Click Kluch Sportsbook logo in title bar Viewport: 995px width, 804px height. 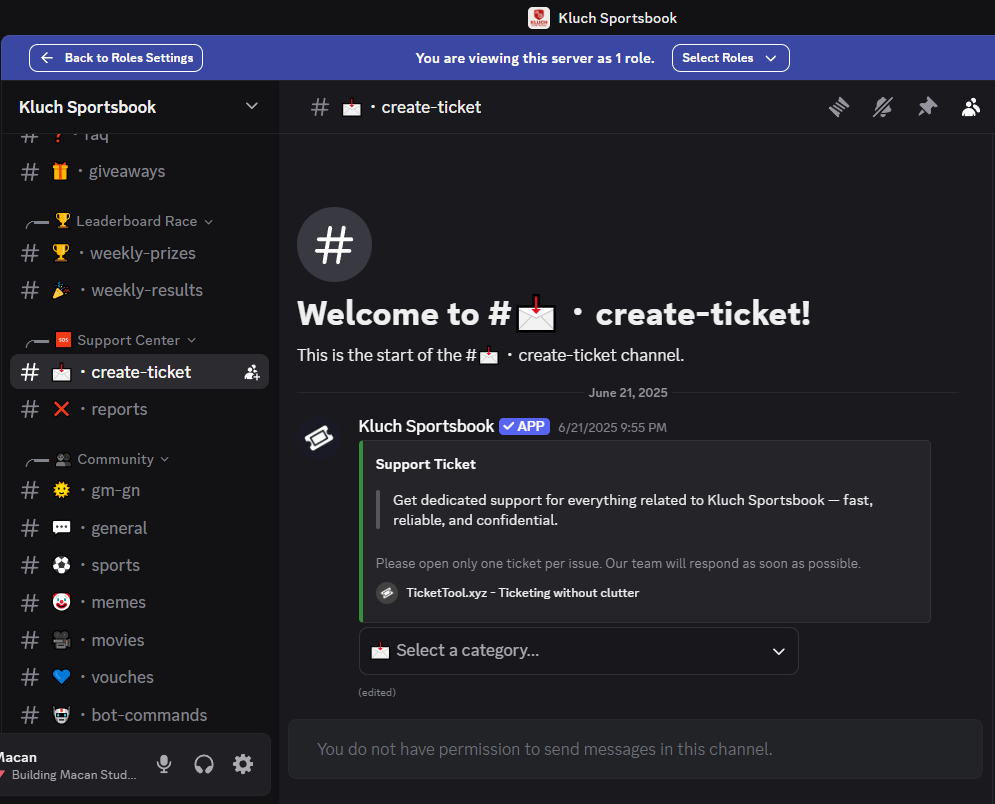(539, 18)
